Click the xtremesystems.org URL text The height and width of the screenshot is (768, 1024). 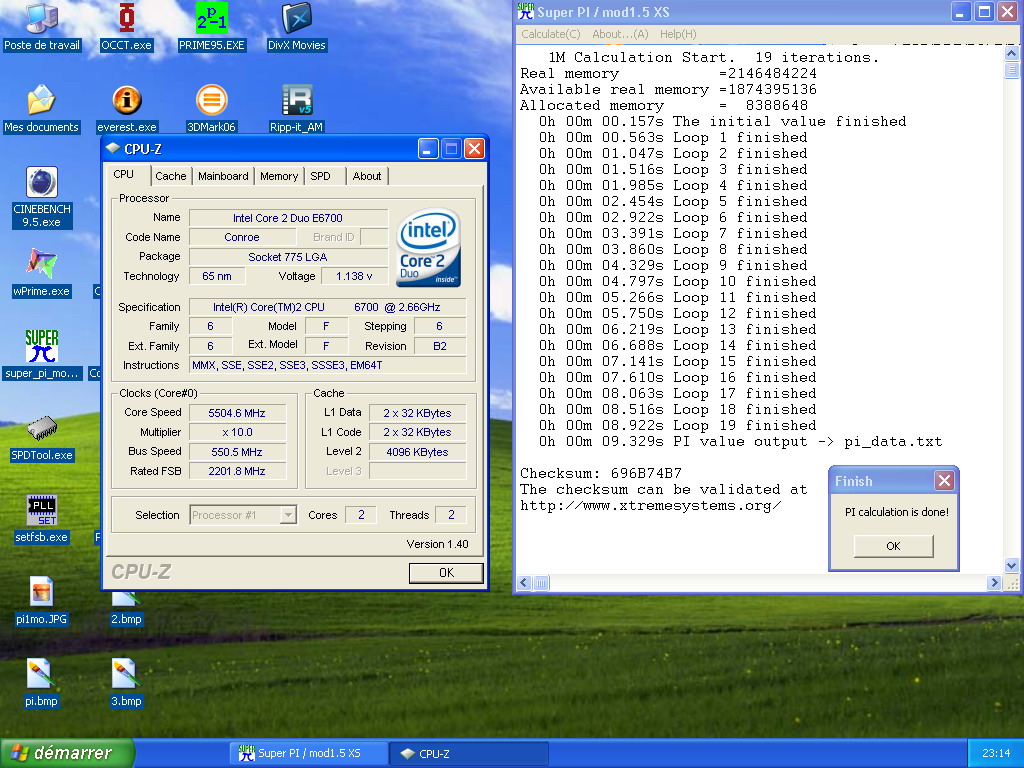tap(650, 505)
